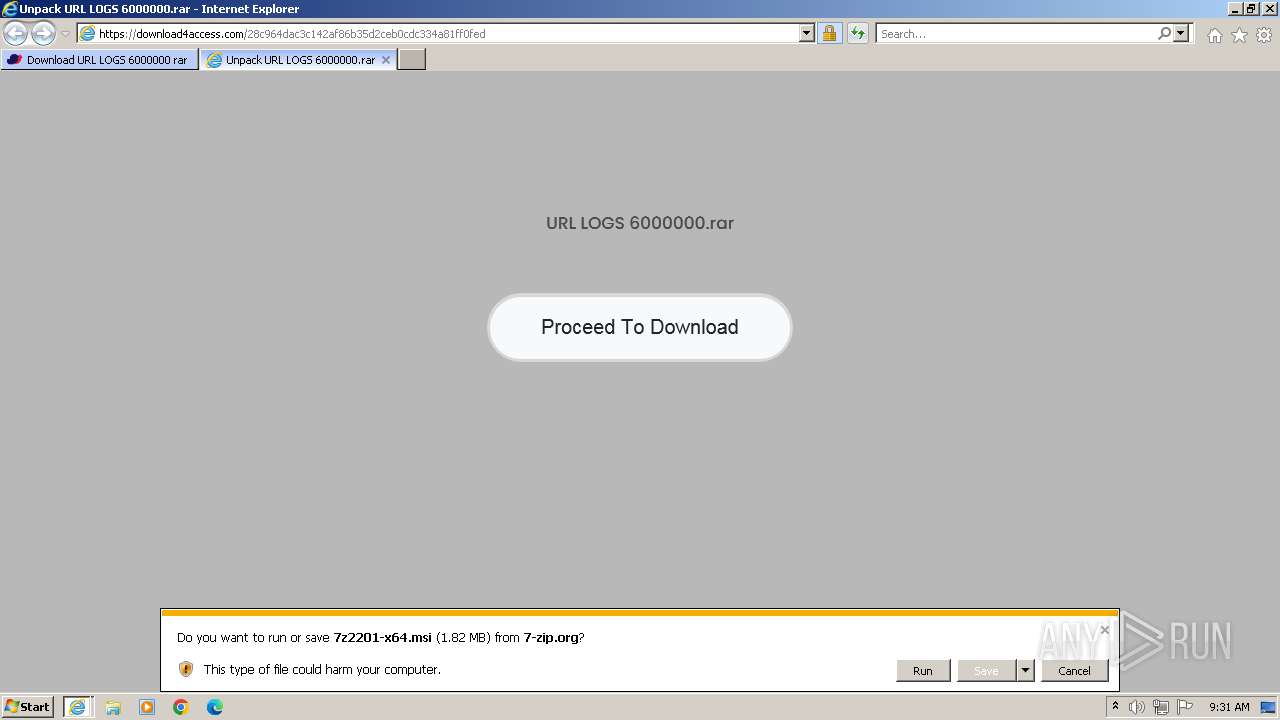Image resolution: width=1280 pixels, height=720 pixels.
Task: Click the Internet Explorer taskbar icon
Action: pyautogui.click(x=78, y=707)
